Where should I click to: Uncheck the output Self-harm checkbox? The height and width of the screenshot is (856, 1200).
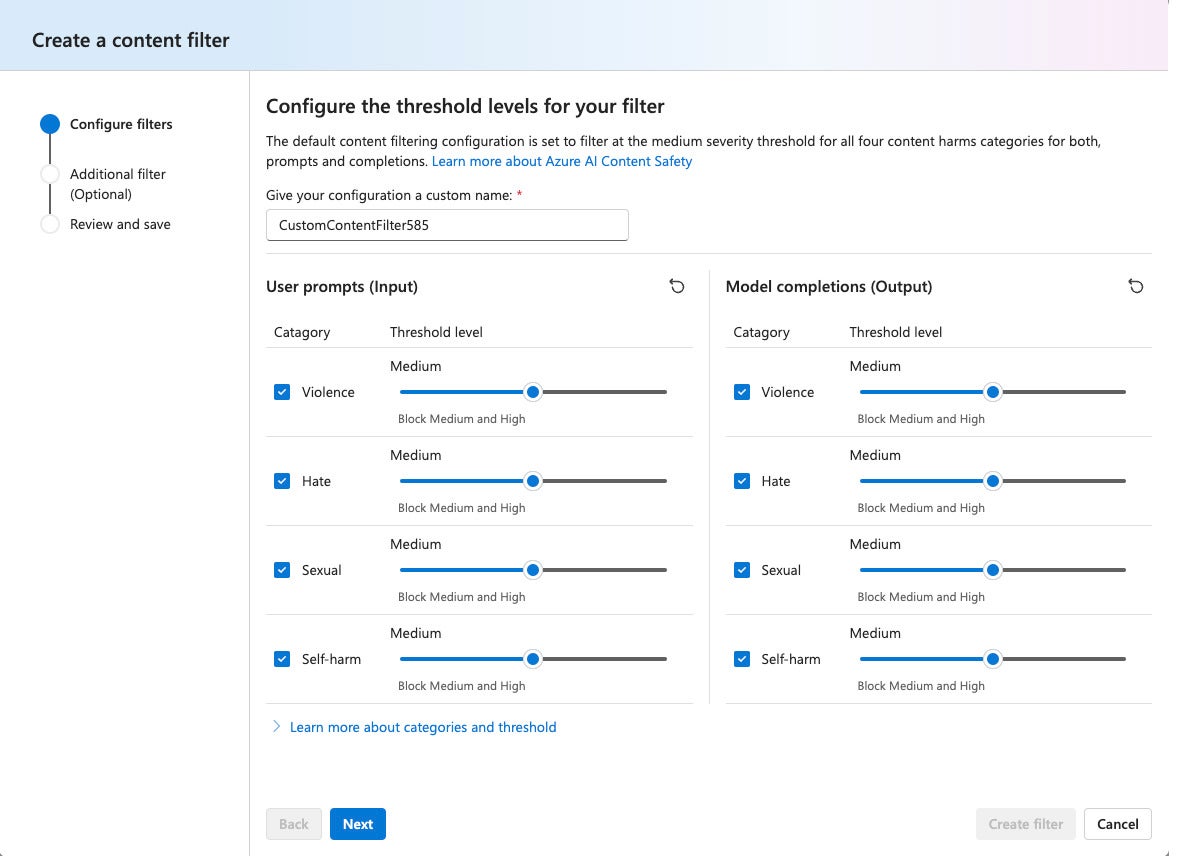click(742, 659)
